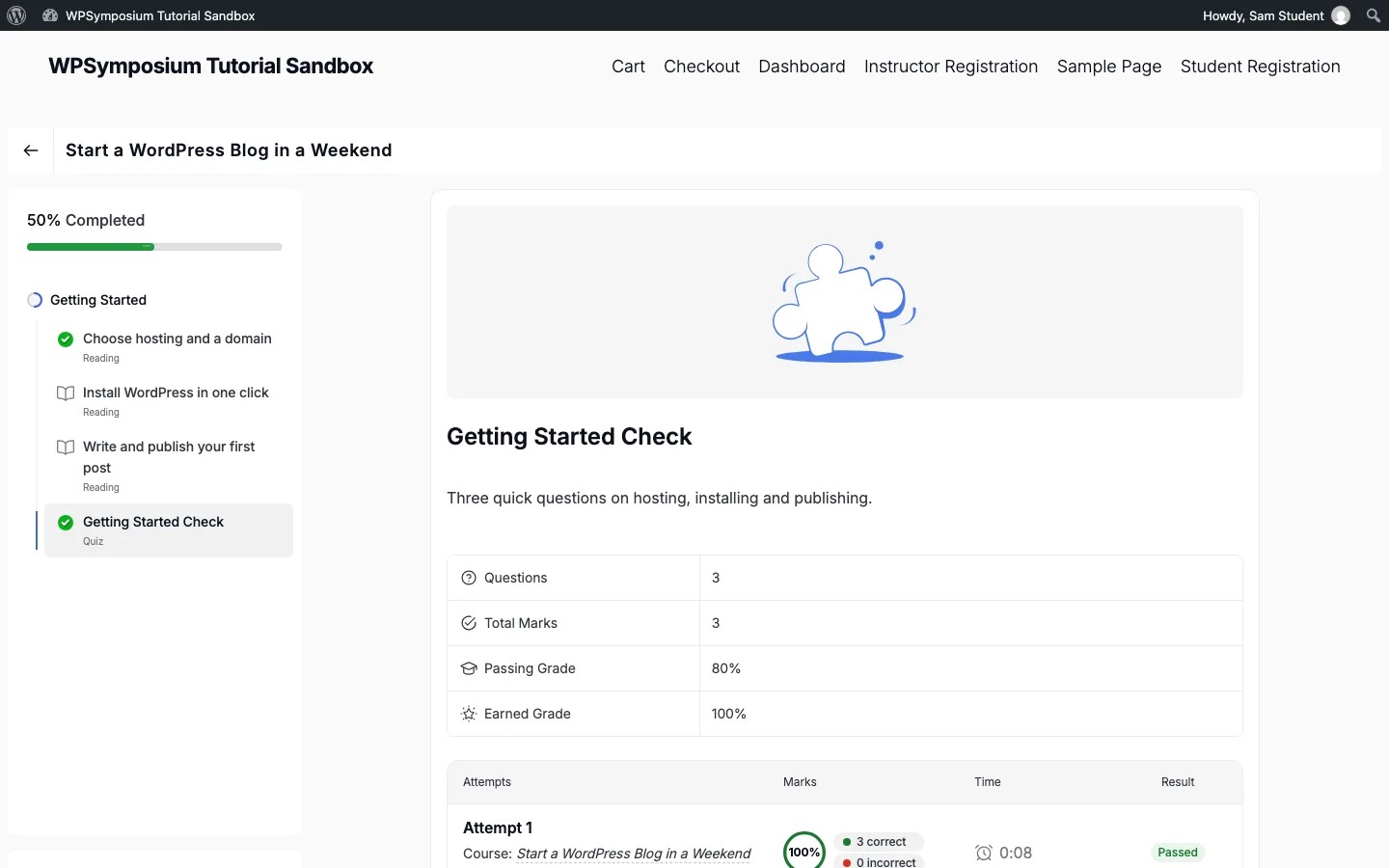The width and height of the screenshot is (1389, 868).
Task: Collapse the Getting Started topic
Action: [x=98, y=300]
